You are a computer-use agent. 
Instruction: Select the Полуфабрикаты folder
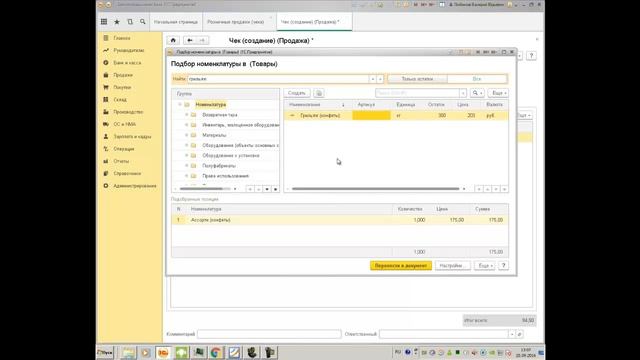(219, 166)
